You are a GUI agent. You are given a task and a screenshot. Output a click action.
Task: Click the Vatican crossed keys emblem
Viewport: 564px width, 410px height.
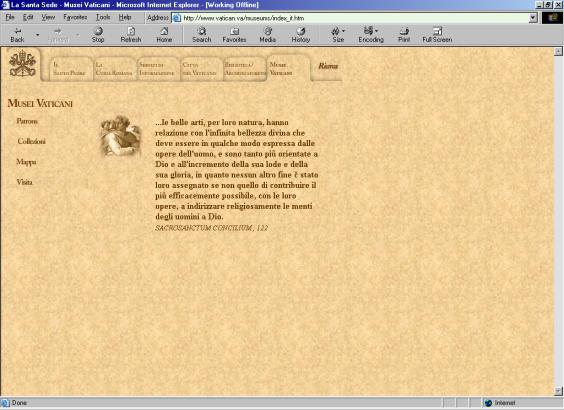click(x=23, y=64)
